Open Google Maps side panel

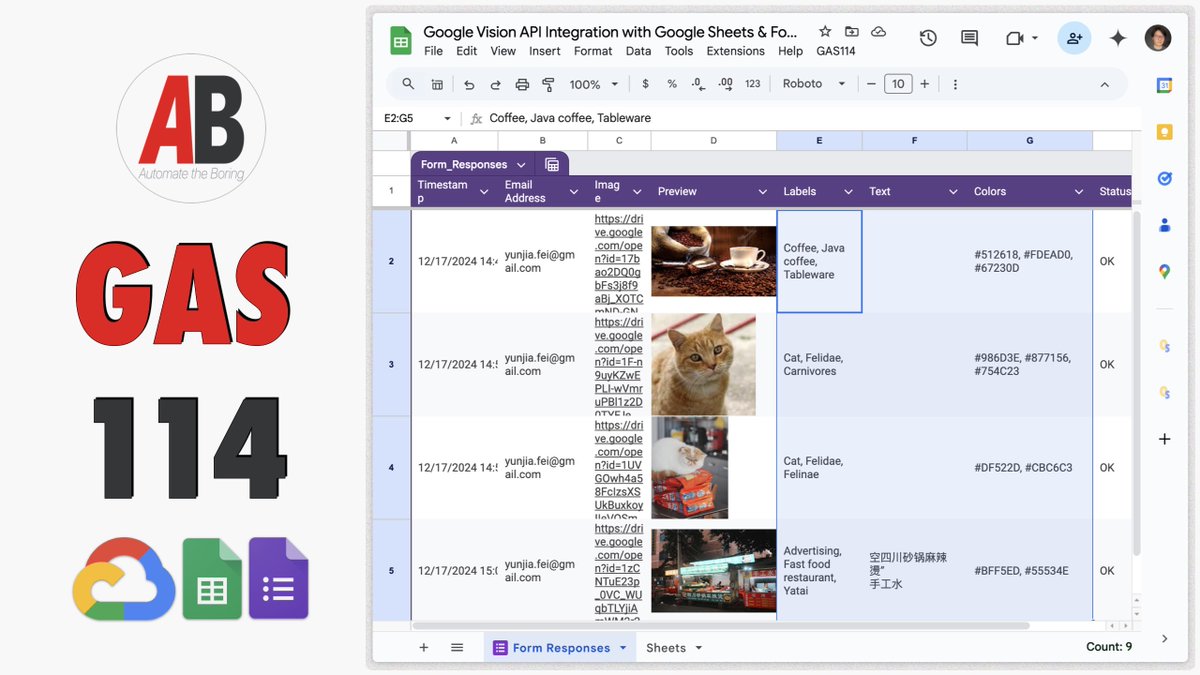[1164, 271]
